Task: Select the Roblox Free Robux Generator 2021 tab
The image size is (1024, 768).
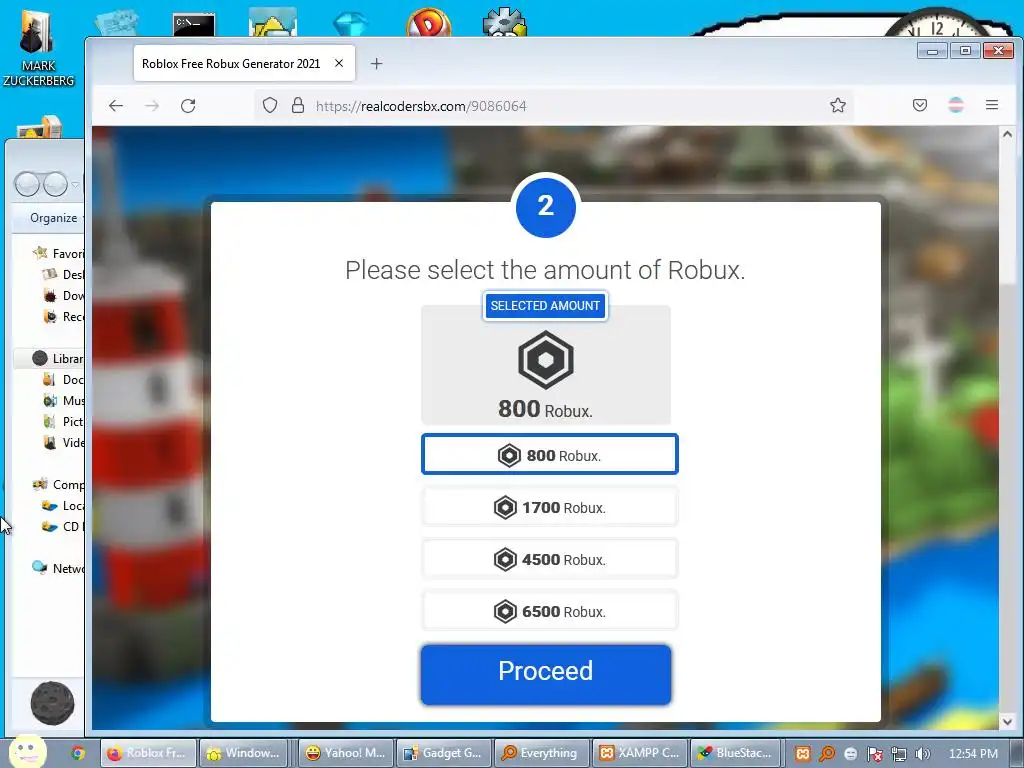Action: coord(244,63)
